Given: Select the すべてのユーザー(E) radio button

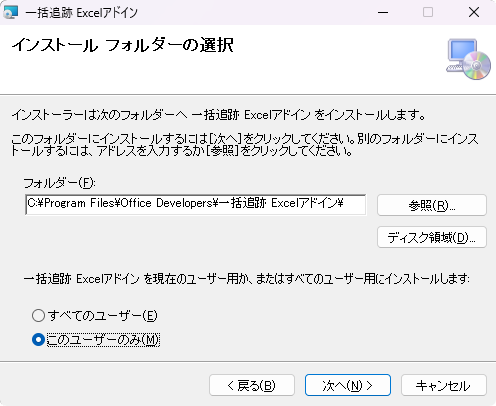Looking at the screenshot, I should pos(38,315).
